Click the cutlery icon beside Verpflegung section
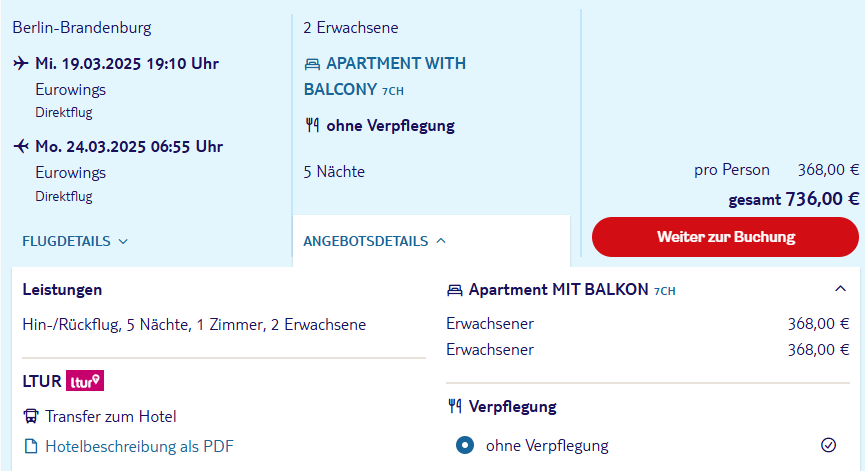This screenshot has height=471, width=865. pos(455,406)
